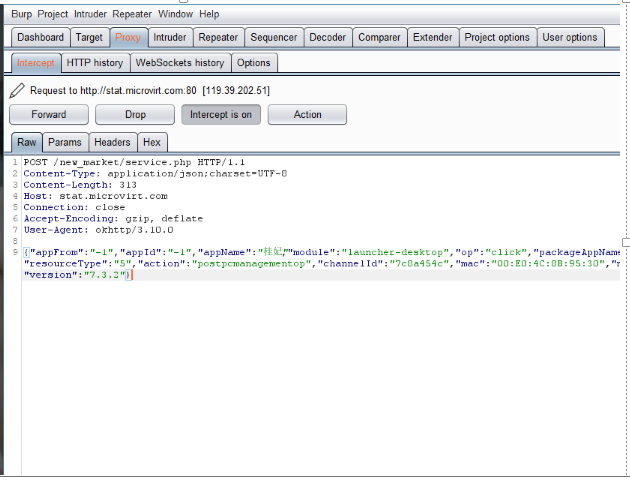View the HTTP history sub-tab
The height and width of the screenshot is (485, 630).
(95, 63)
